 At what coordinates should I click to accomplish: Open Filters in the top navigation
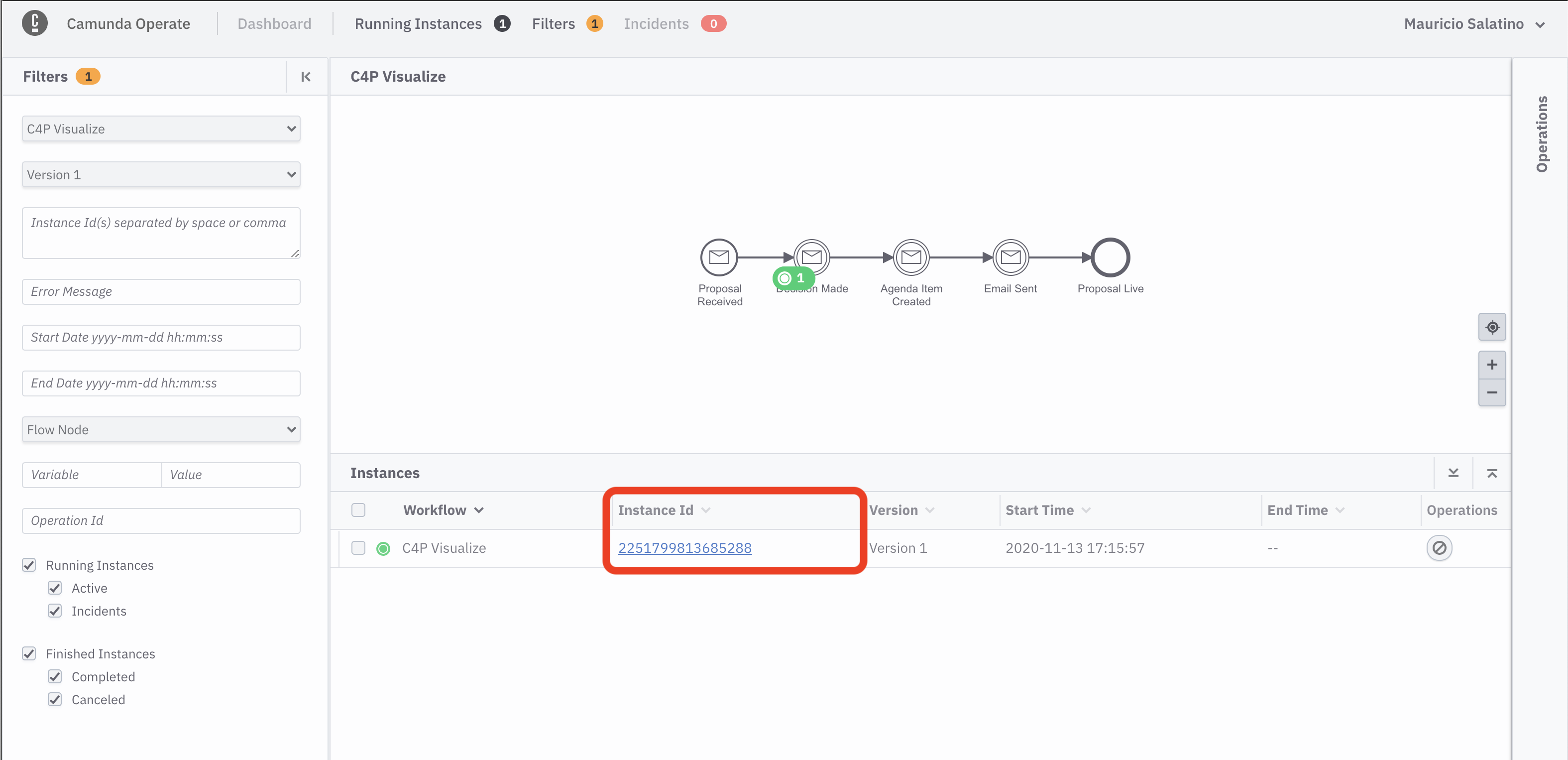566,24
